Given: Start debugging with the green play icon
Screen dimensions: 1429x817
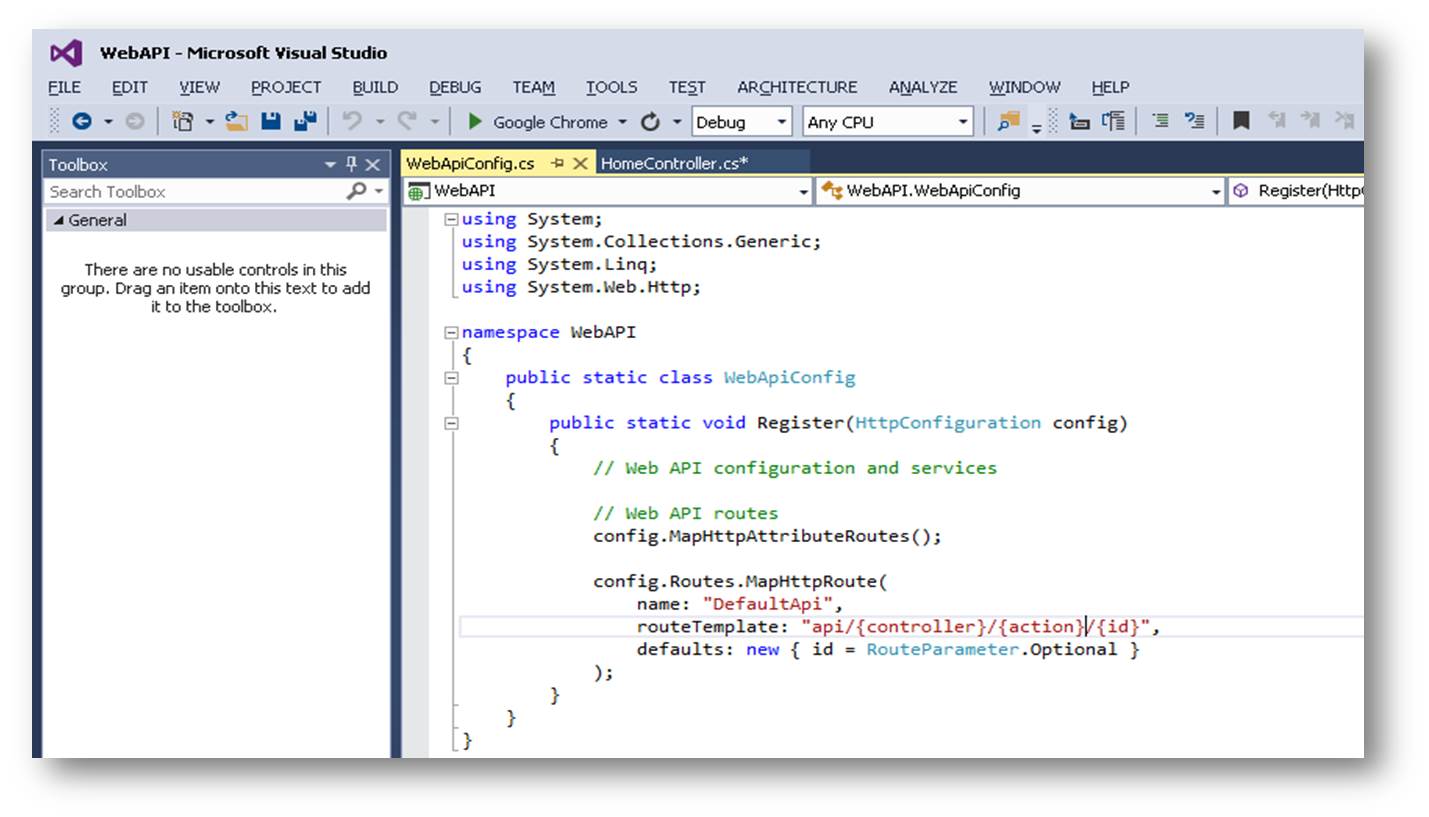Looking at the screenshot, I should [475, 122].
